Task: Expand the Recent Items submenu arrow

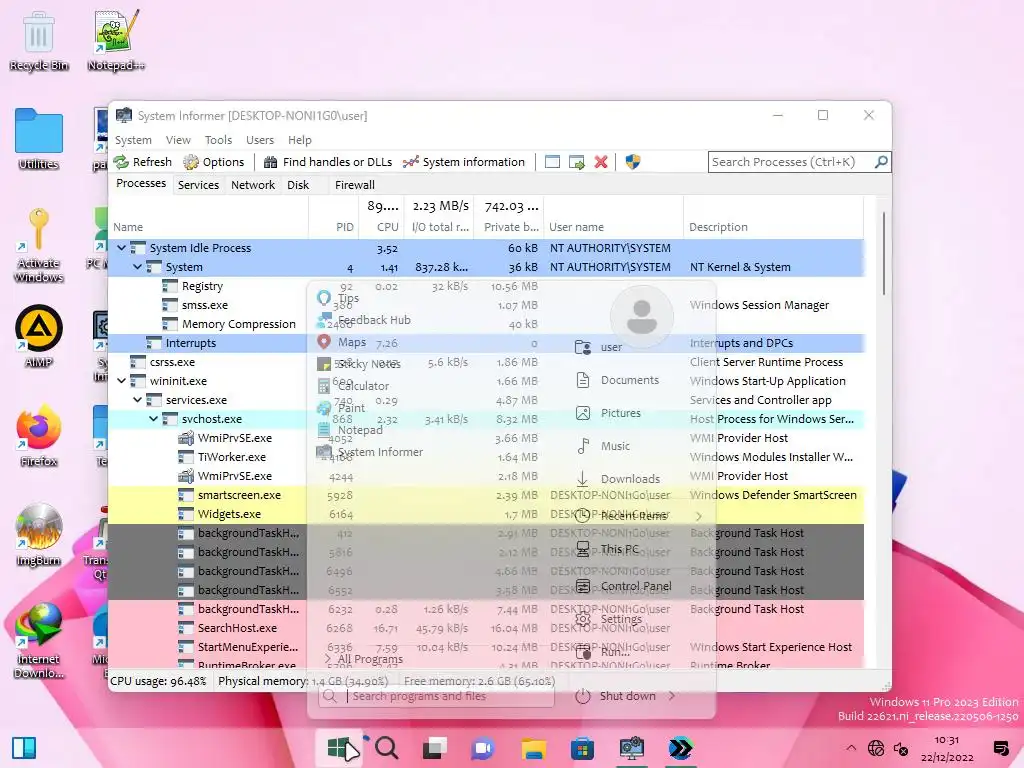Action: (x=699, y=516)
